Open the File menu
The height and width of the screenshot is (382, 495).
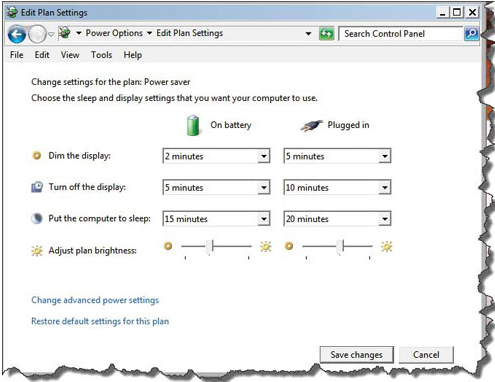[x=17, y=55]
